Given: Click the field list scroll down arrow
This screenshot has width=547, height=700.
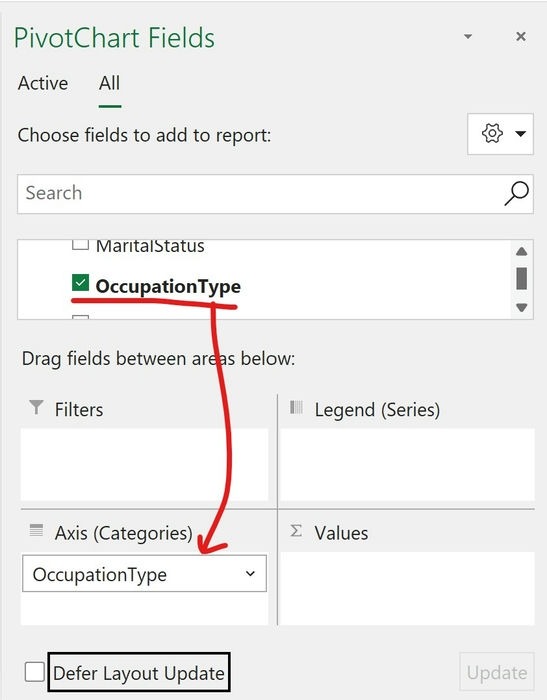Looking at the screenshot, I should pos(522,307).
